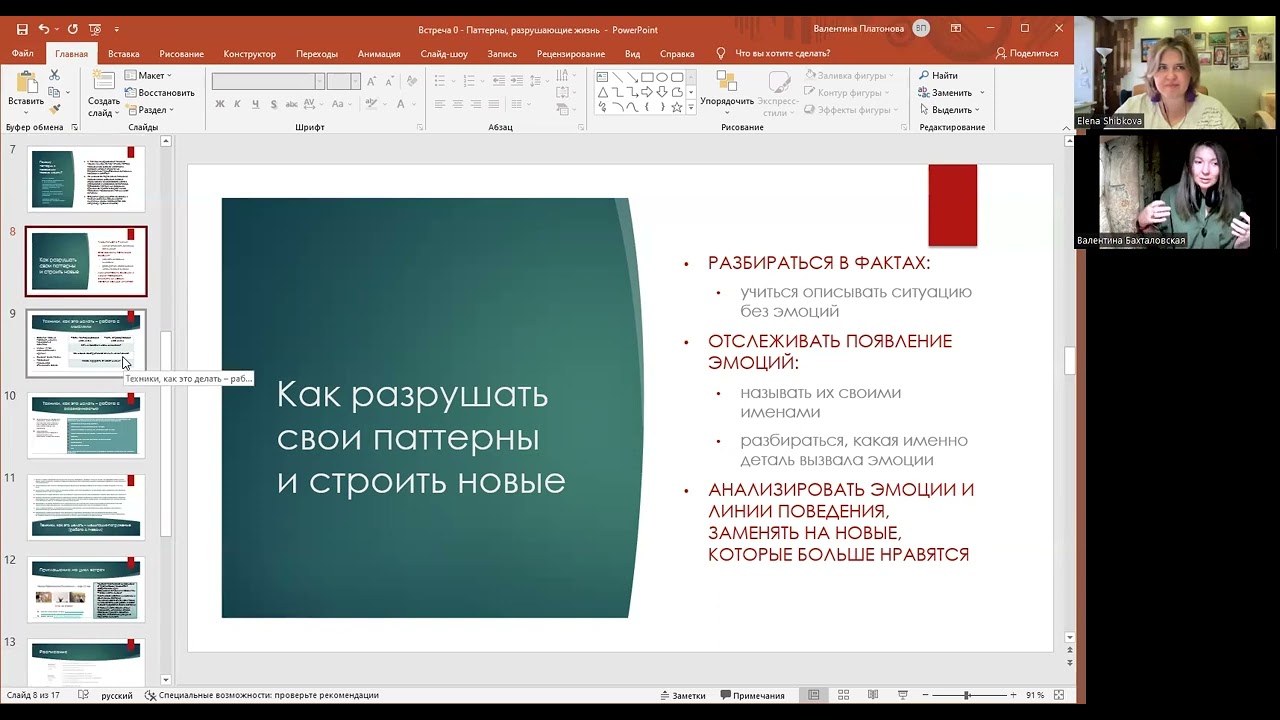This screenshot has width=1280, height=720.
Task: Switch to the Конструктор tab
Action: 250,54
